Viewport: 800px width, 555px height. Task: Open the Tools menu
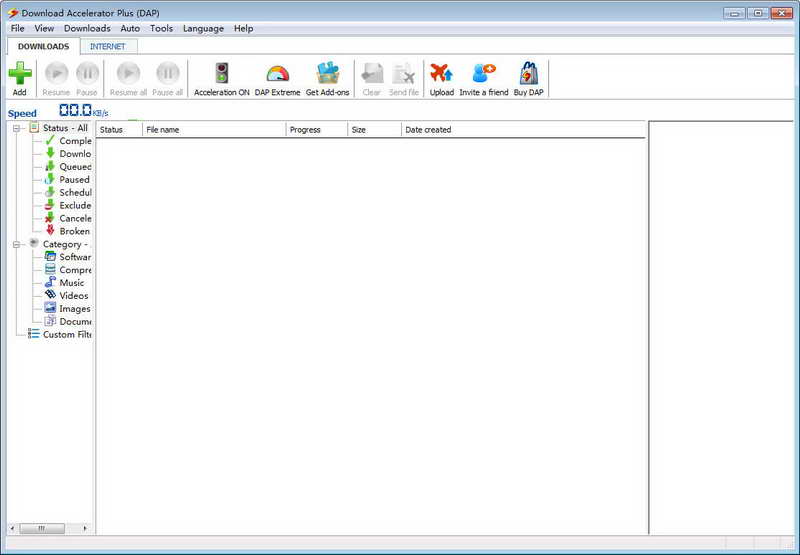[161, 29]
